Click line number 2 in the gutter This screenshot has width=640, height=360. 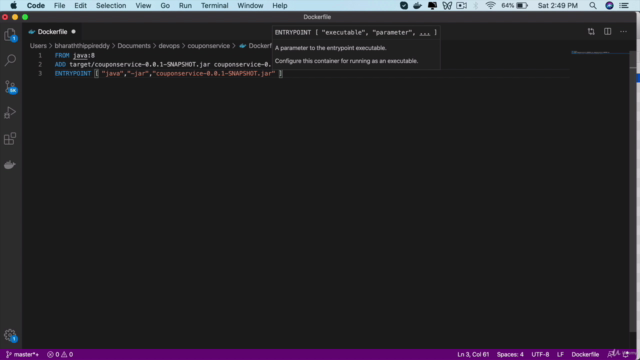coord(40,64)
